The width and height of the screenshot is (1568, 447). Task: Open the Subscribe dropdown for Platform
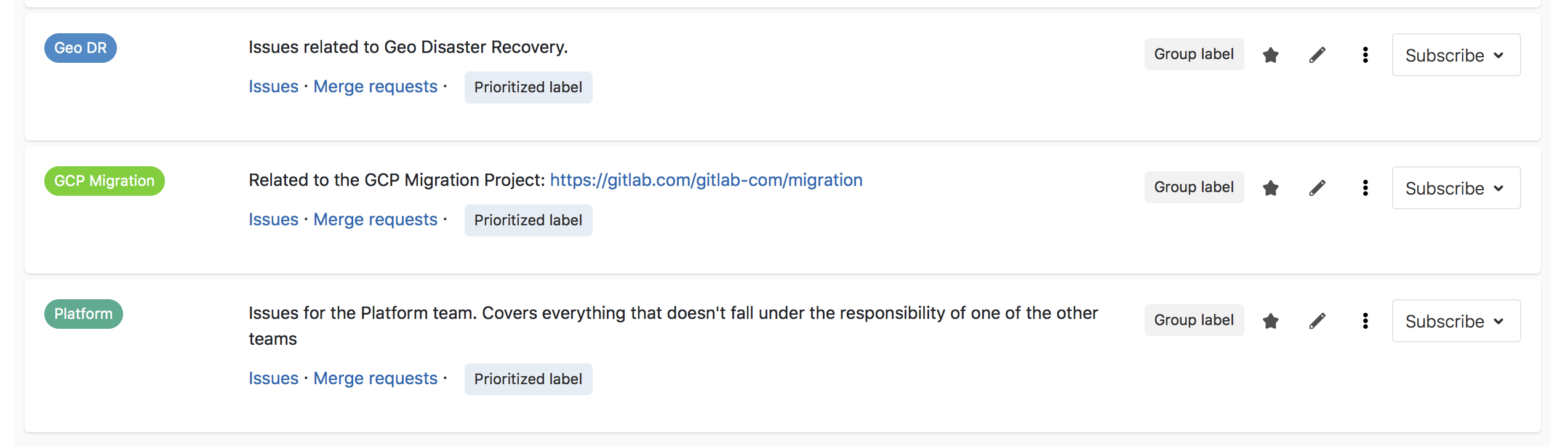[1455, 321]
